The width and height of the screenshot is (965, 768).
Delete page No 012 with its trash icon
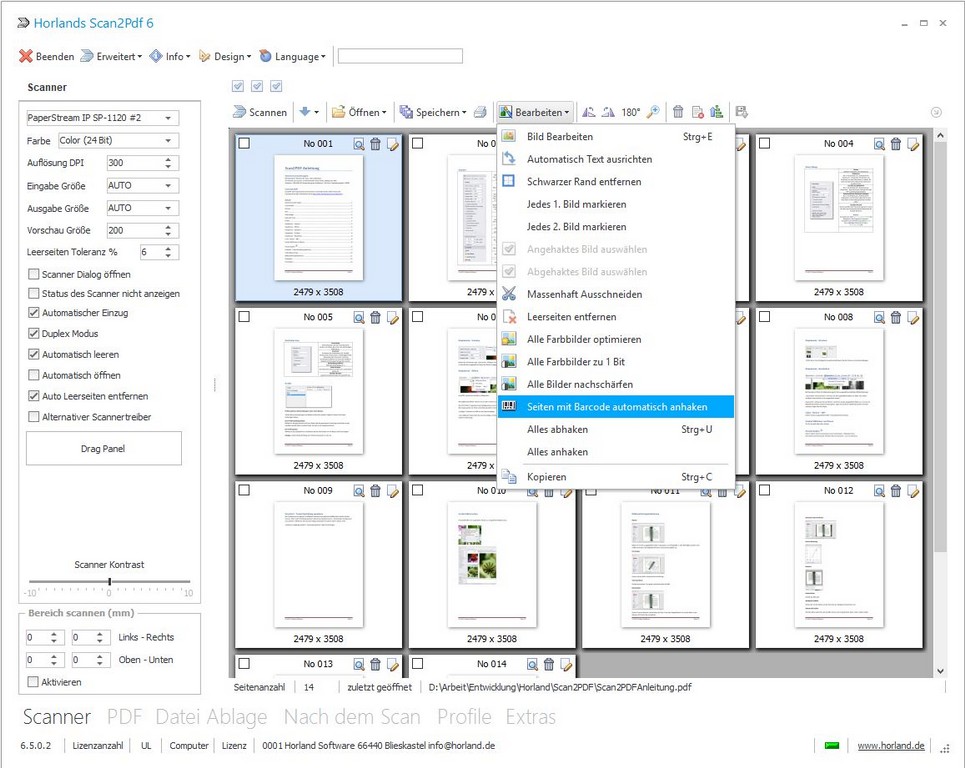(x=896, y=491)
